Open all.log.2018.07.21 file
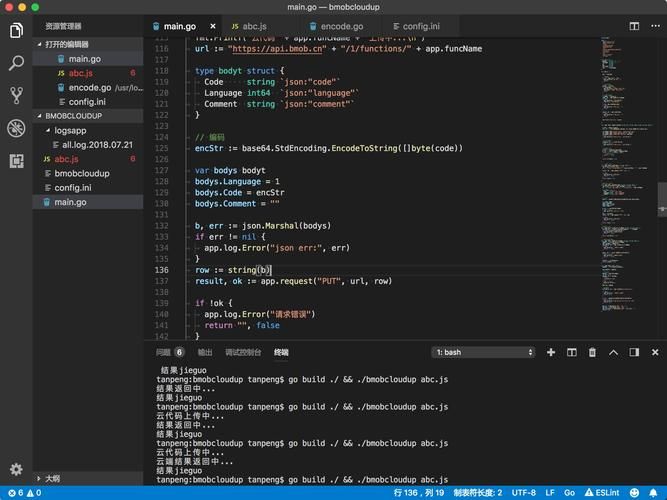 88,145
